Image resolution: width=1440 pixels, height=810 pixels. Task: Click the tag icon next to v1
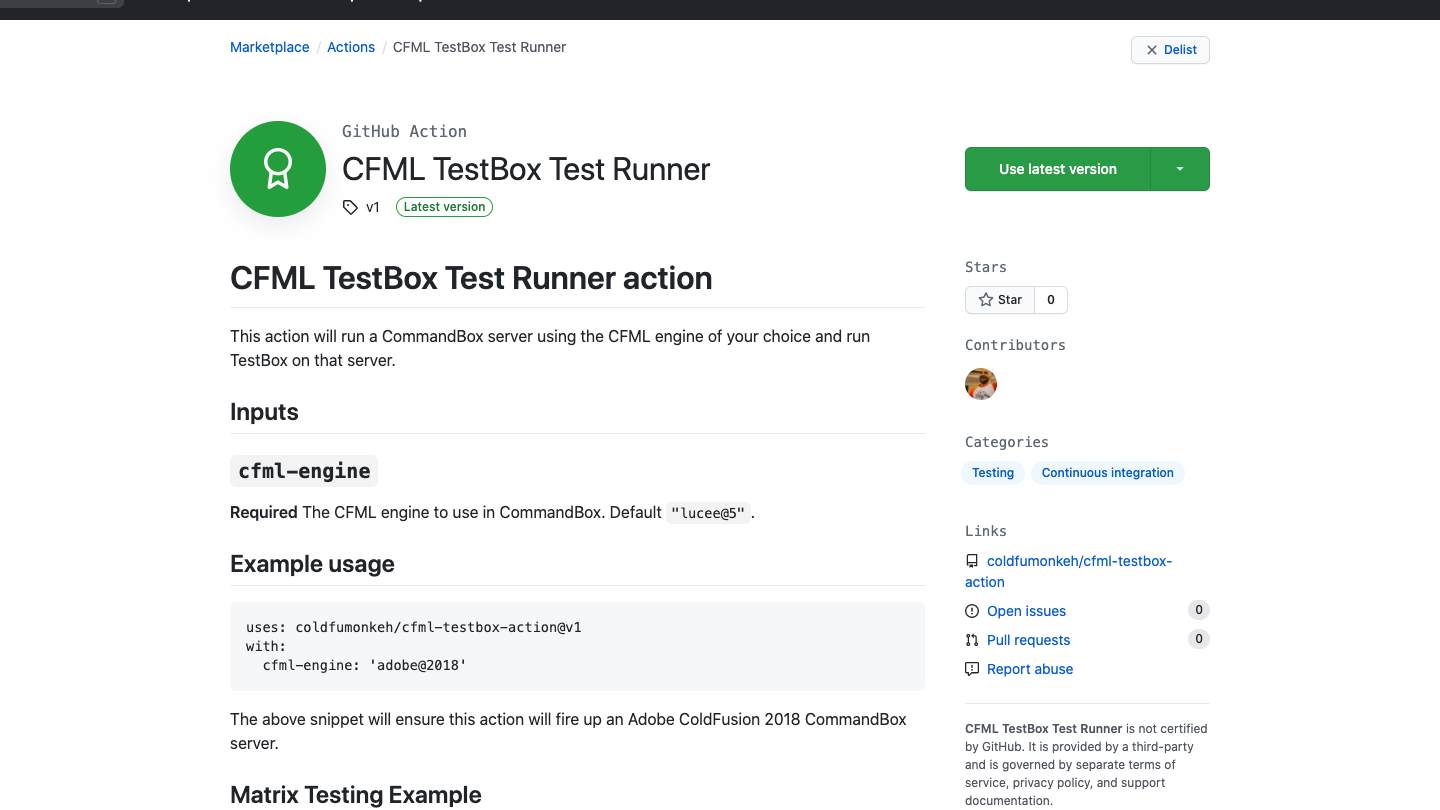[349, 207]
